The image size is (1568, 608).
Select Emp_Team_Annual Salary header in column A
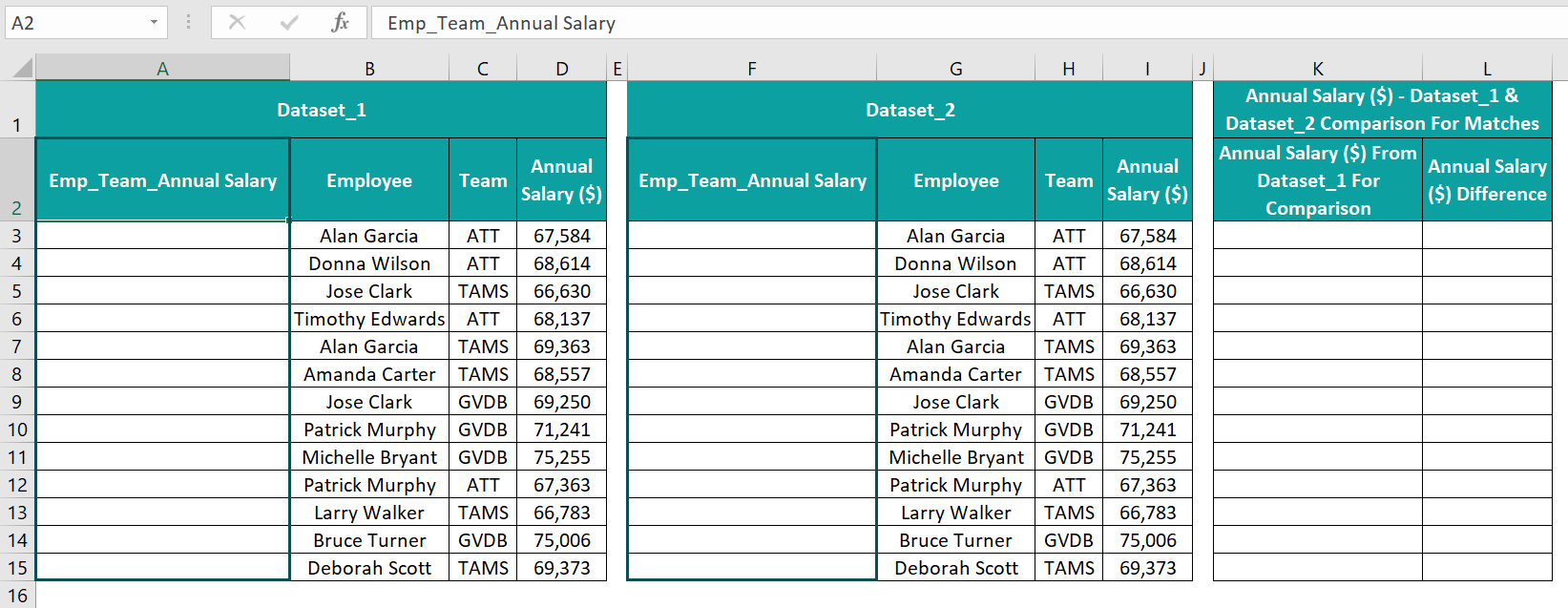coord(163,180)
